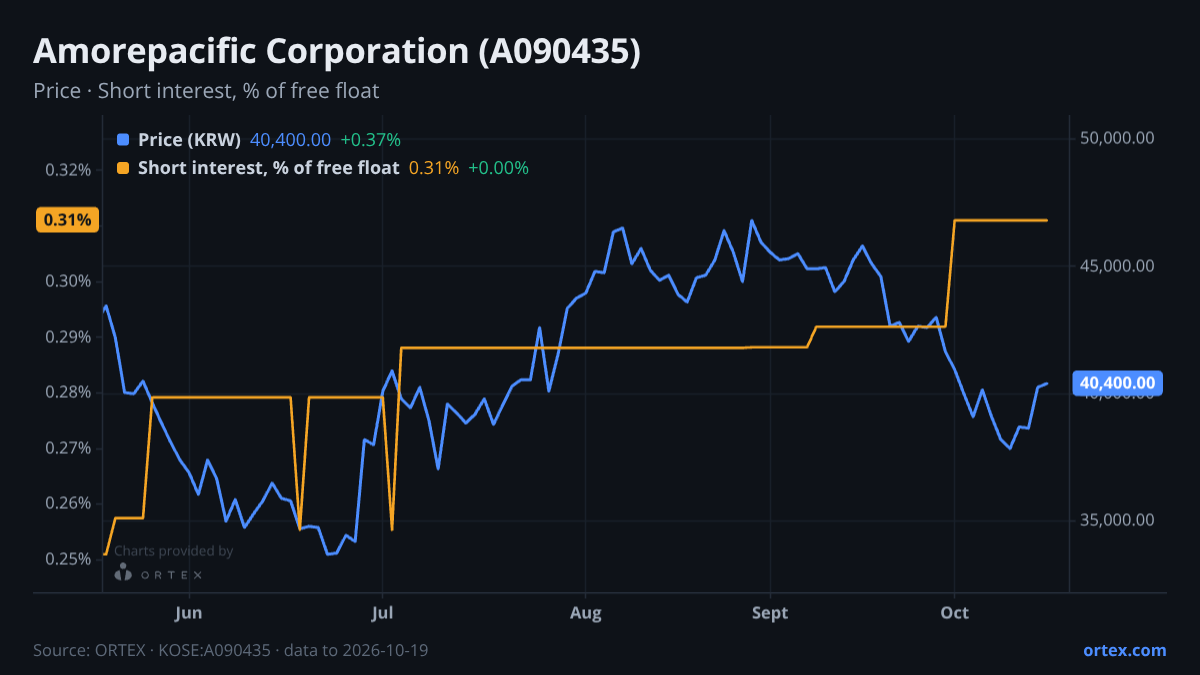Click the Jul x-axis label
This screenshot has width=1200, height=675.
[x=382, y=613]
